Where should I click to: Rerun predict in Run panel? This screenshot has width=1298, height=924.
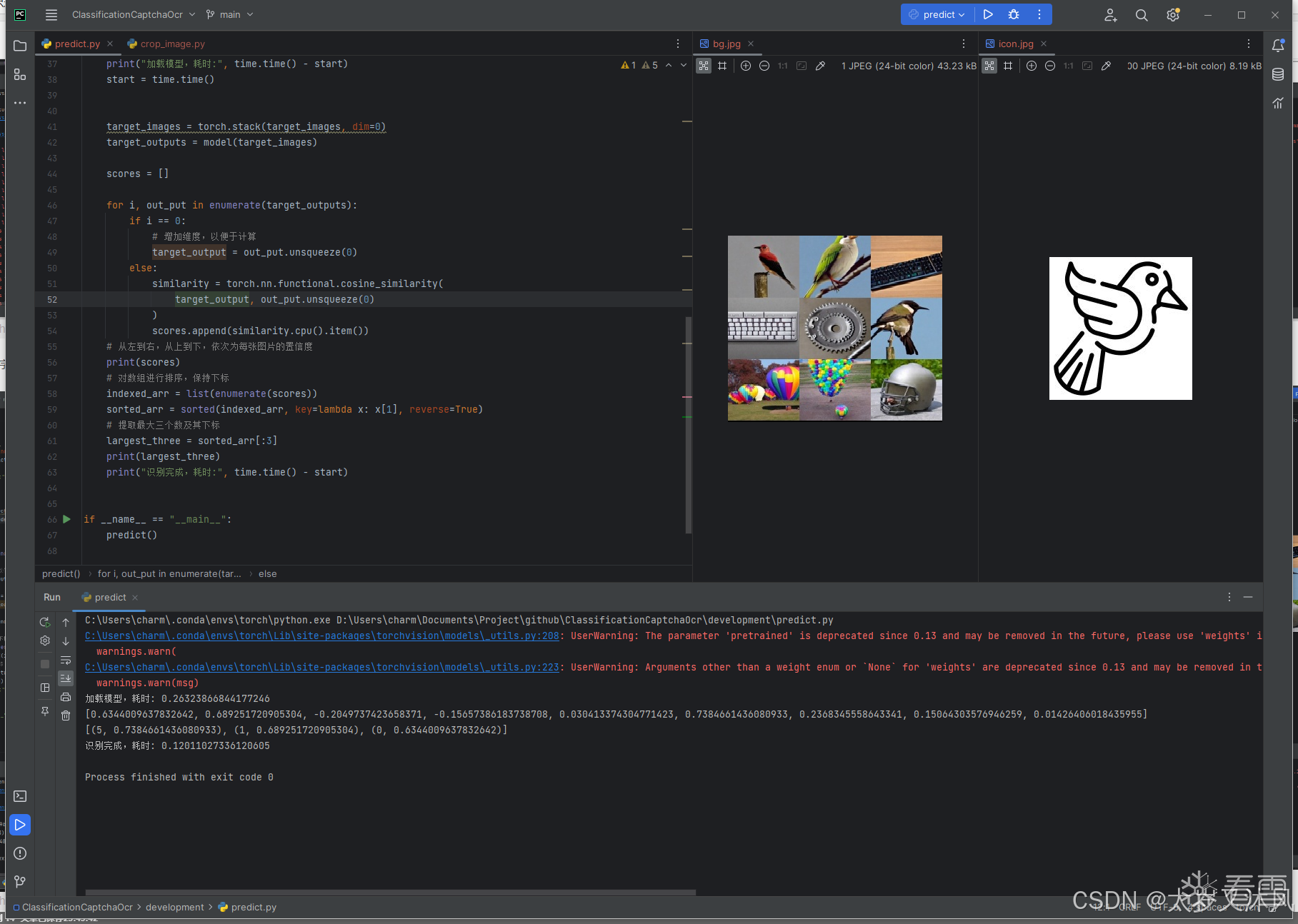[x=45, y=622]
